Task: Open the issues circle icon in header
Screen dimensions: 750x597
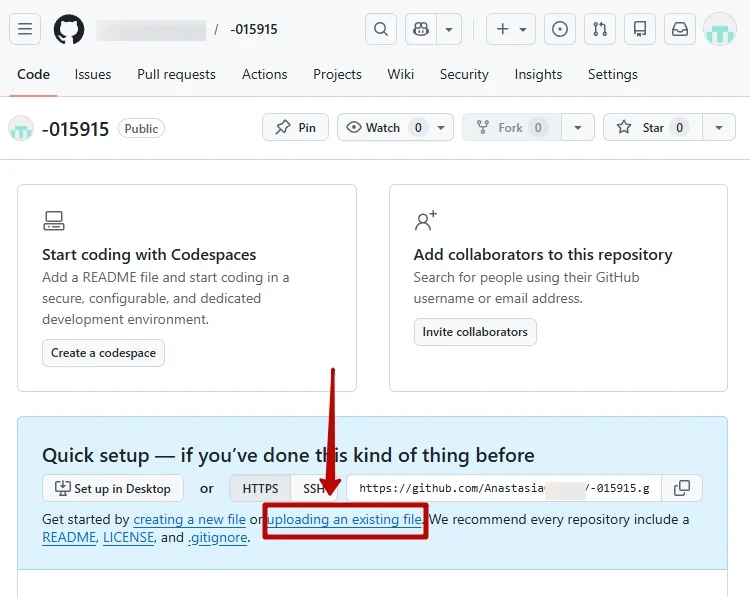Action: (x=560, y=29)
